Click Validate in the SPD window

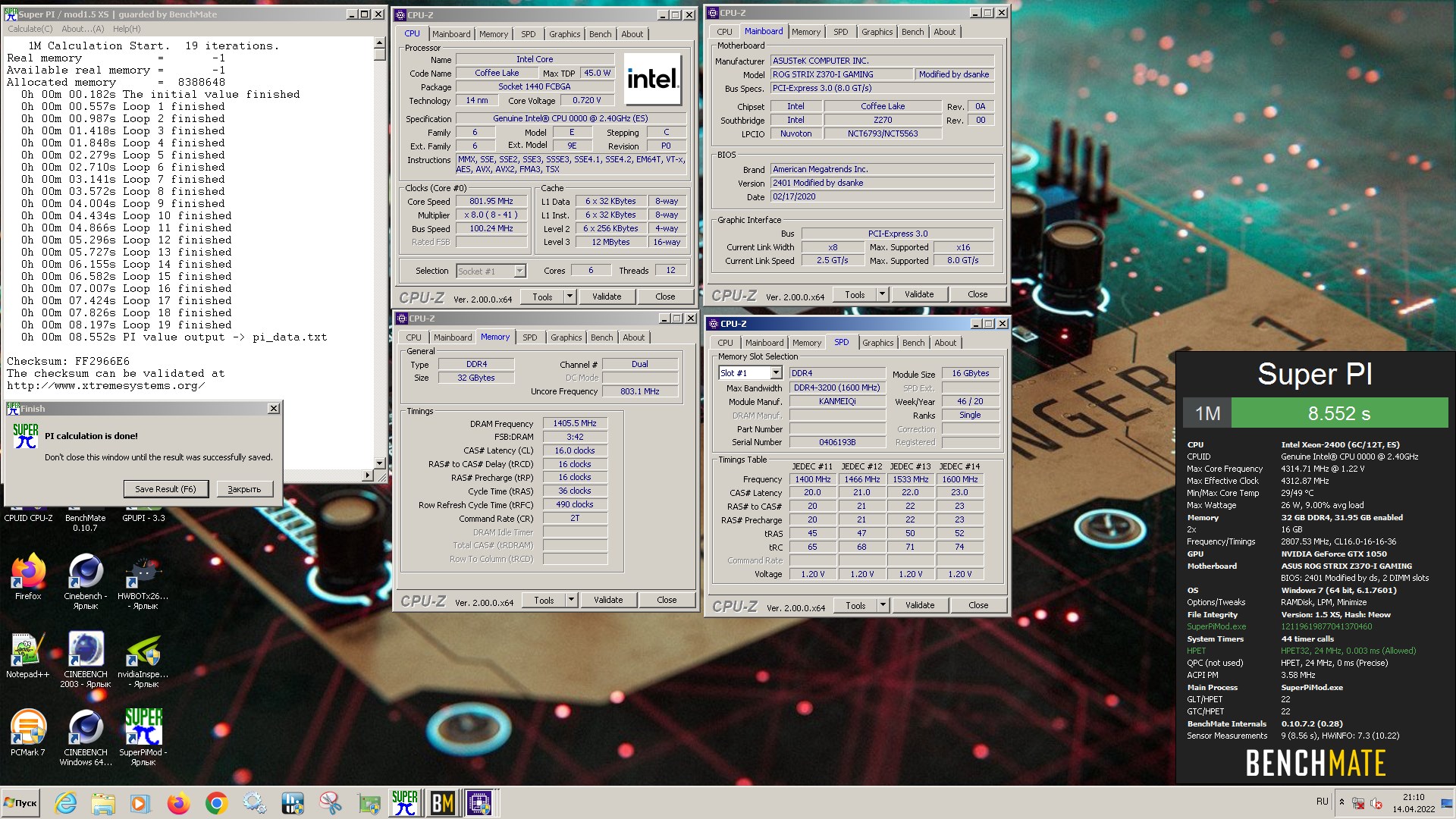(920, 605)
